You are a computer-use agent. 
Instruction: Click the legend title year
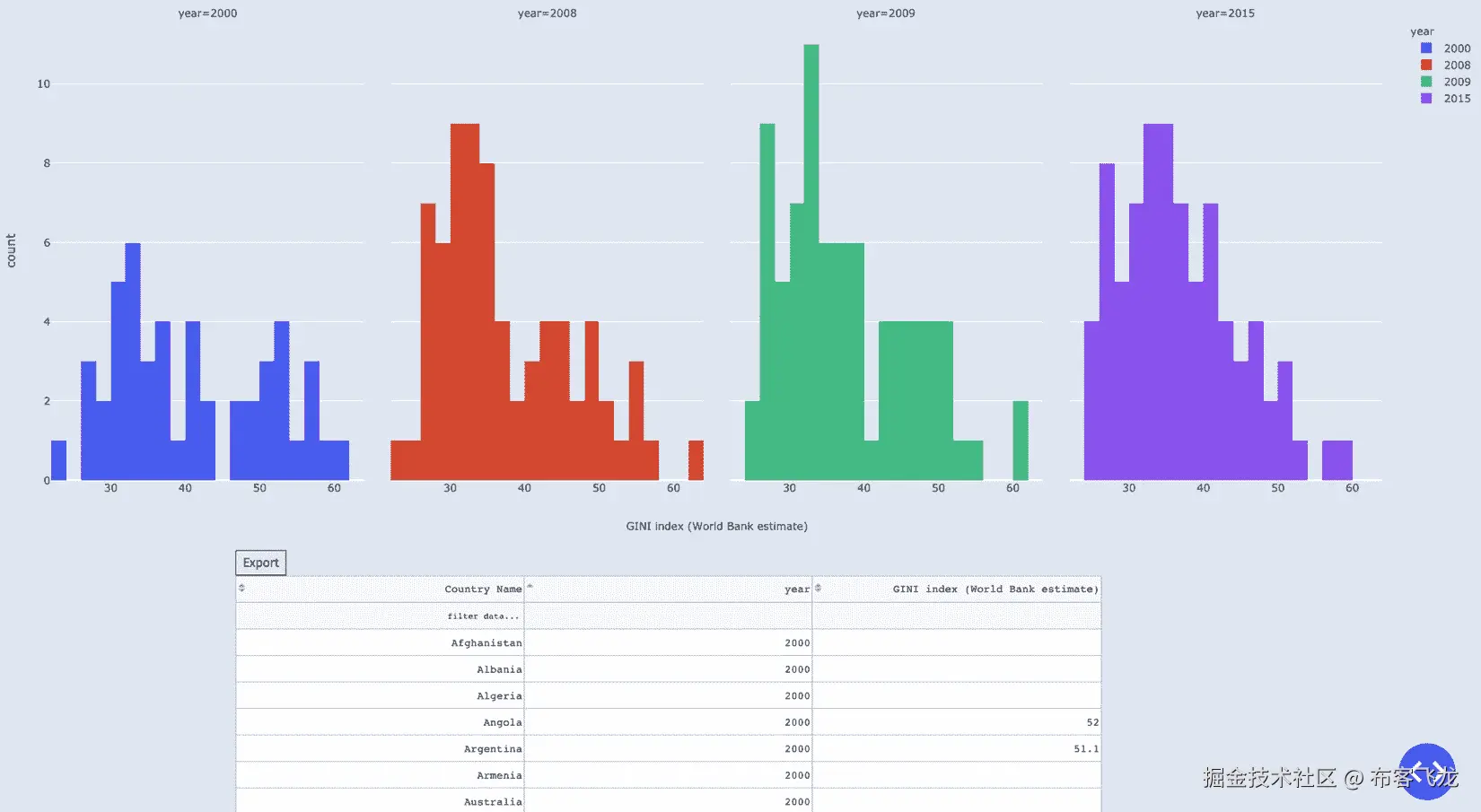[x=1422, y=31]
